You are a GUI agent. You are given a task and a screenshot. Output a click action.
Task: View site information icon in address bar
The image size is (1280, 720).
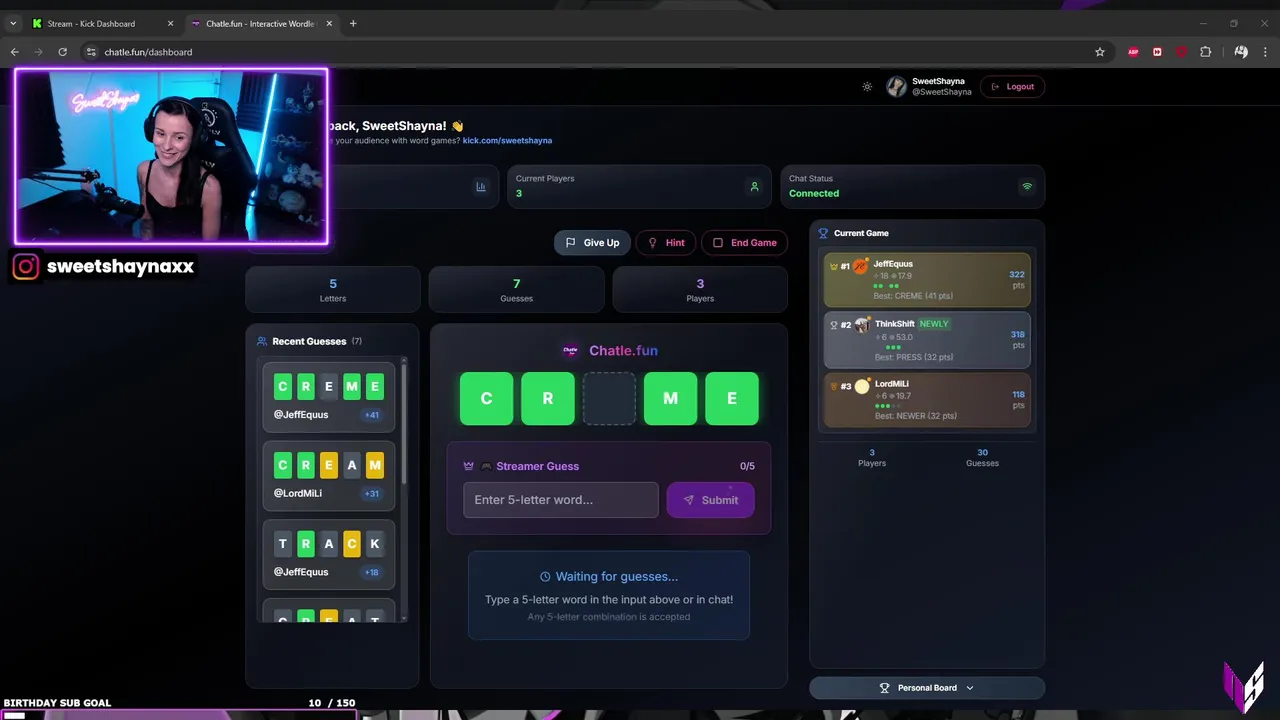tap(91, 52)
